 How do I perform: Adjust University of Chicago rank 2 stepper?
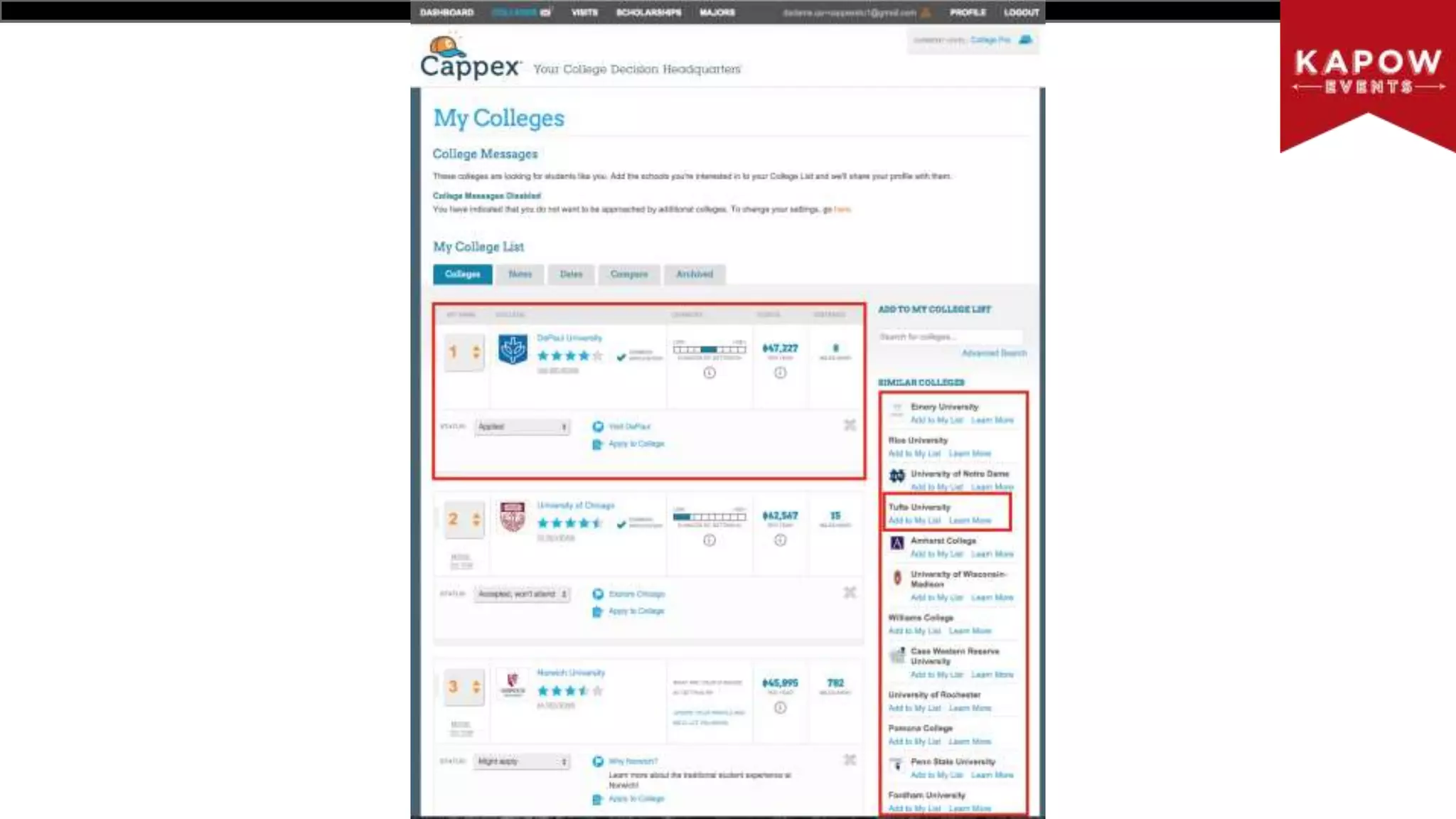(476, 520)
